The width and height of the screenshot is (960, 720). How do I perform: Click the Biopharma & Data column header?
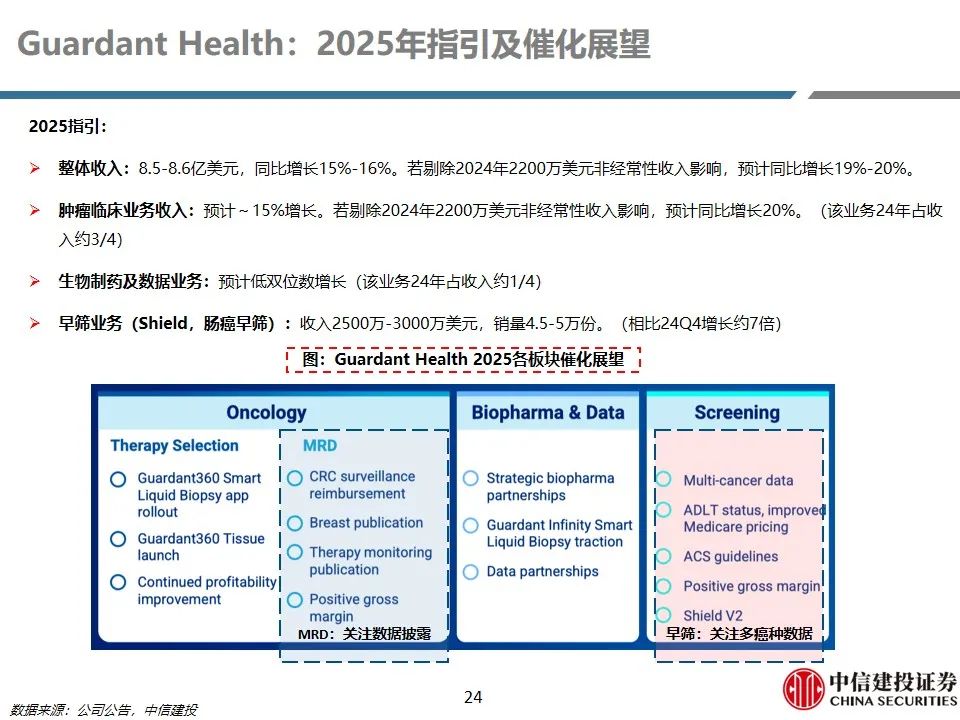548,413
